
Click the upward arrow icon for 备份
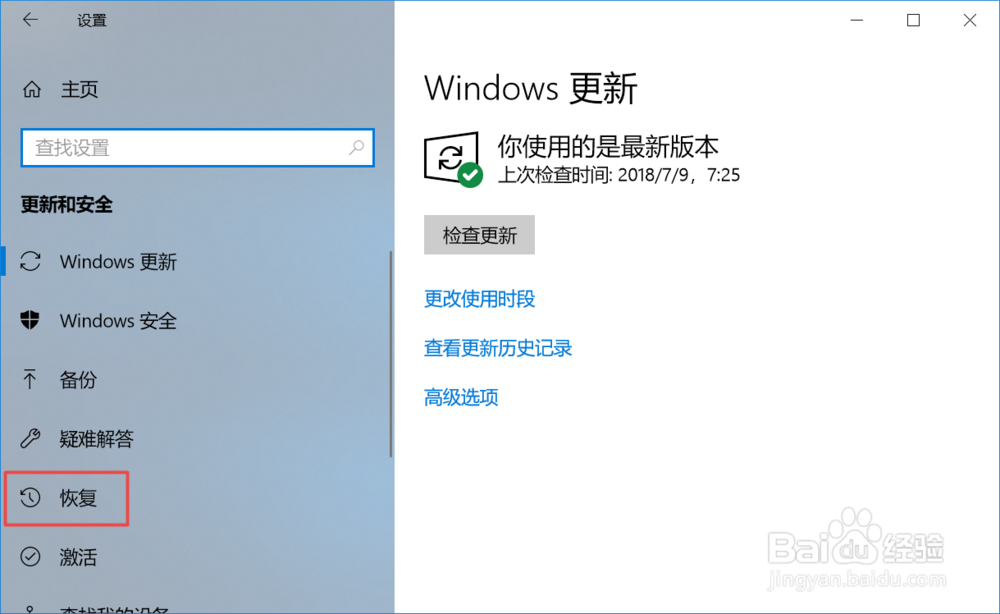tap(30, 379)
